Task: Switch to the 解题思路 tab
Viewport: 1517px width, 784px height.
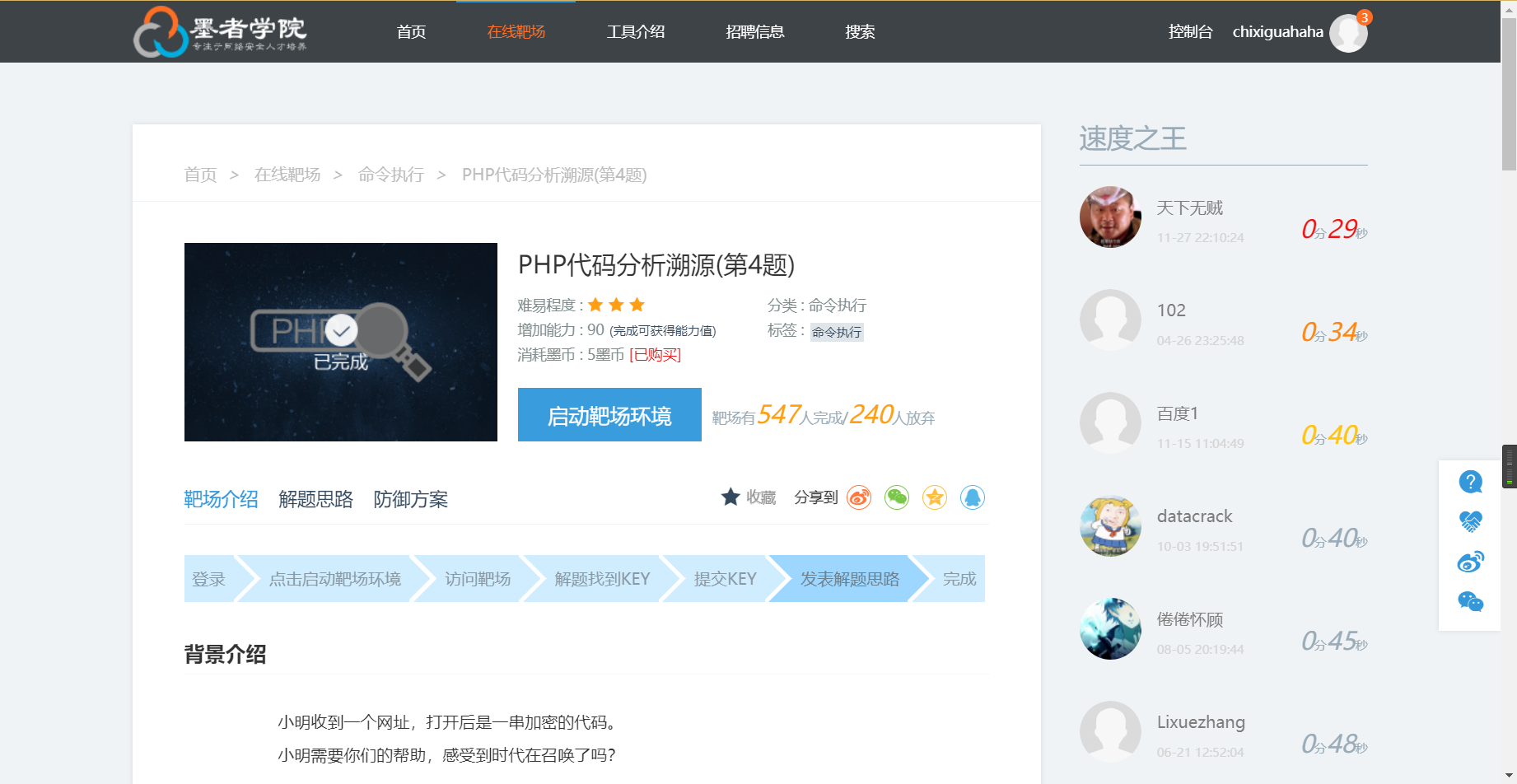Action: (x=316, y=499)
